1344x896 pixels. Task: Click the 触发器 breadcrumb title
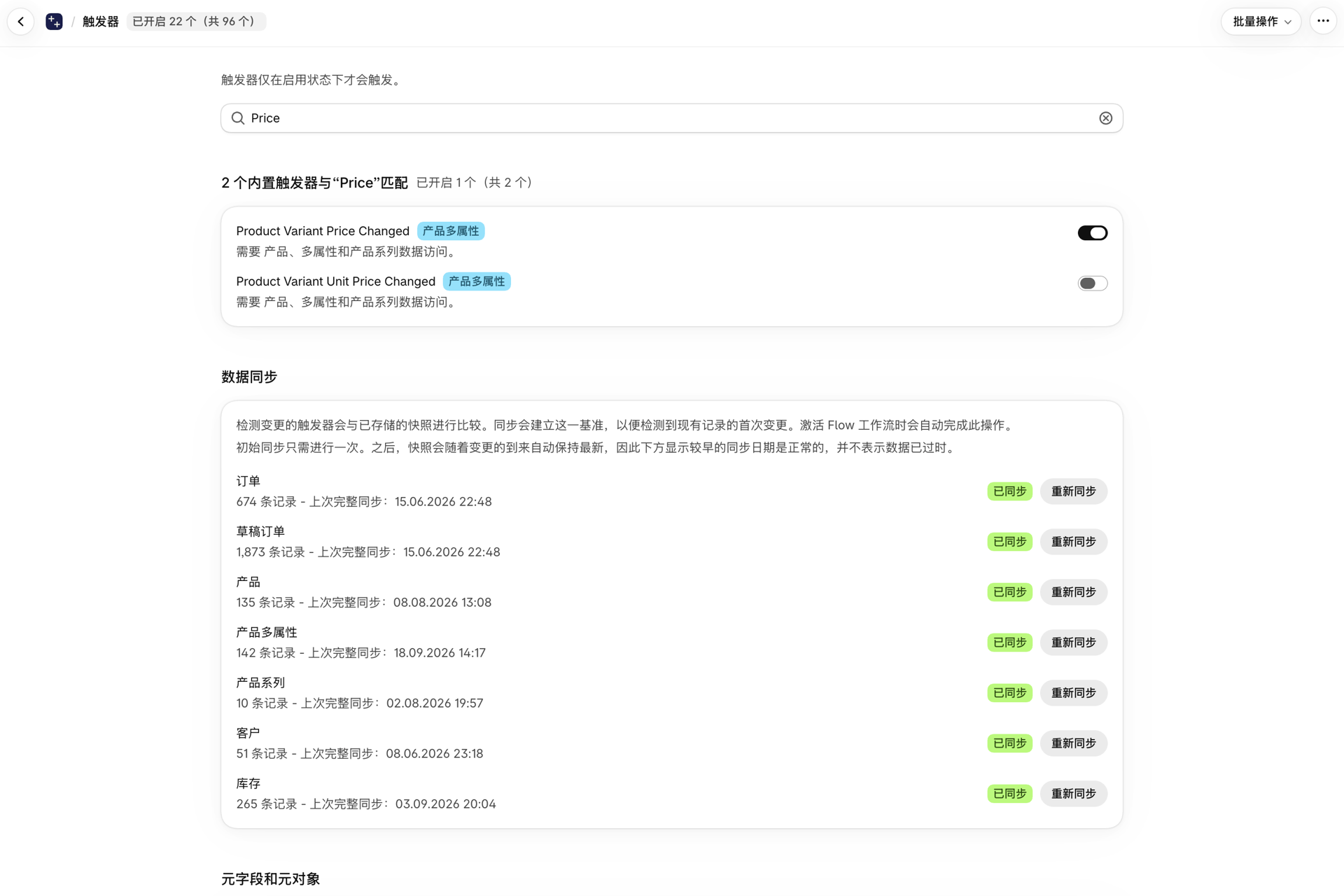[x=101, y=22]
